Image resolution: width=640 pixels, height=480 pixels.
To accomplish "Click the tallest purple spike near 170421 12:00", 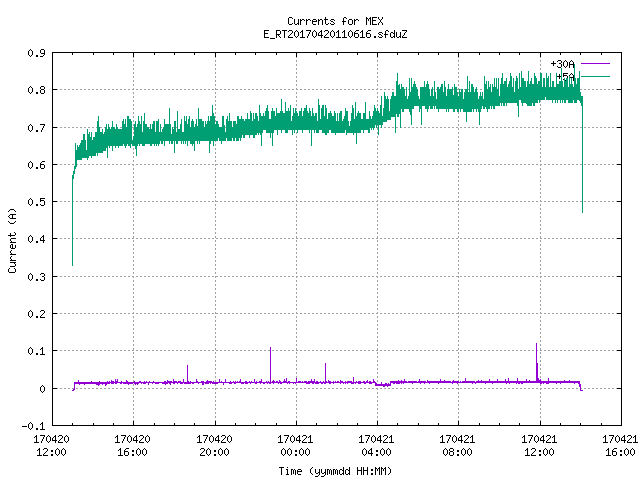I will click(x=536, y=361).
